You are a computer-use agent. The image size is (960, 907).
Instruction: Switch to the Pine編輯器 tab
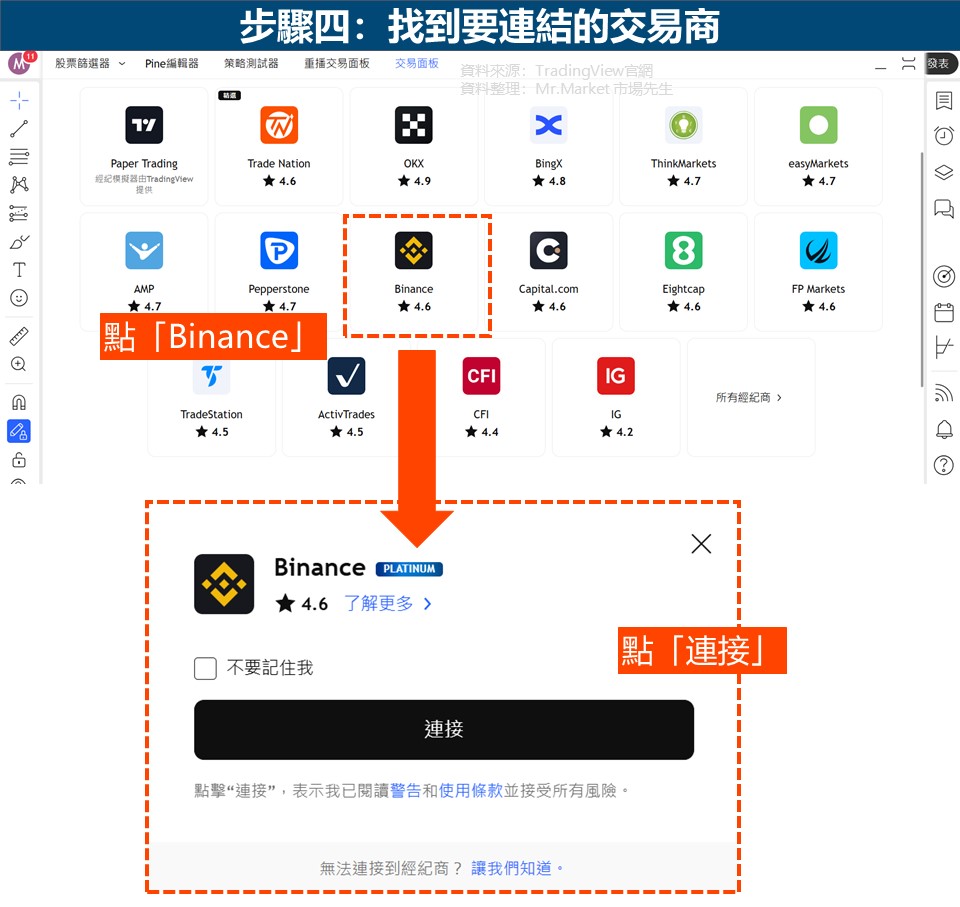coord(171,64)
